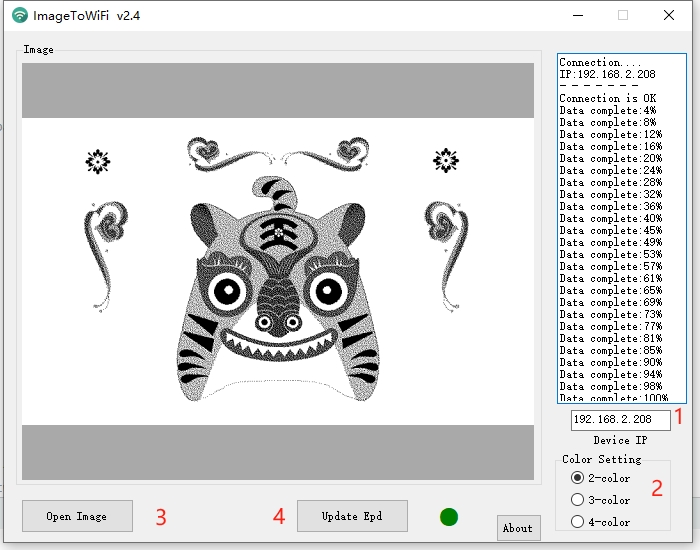Click the ImageToWiFi app icon in title bar

20,15
